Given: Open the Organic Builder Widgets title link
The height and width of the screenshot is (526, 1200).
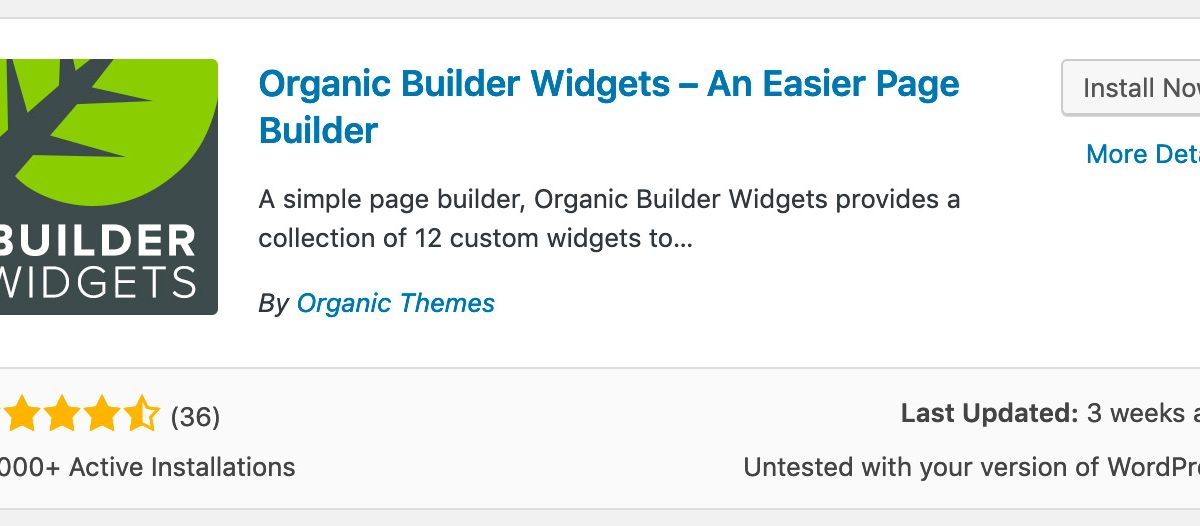Looking at the screenshot, I should point(609,106).
